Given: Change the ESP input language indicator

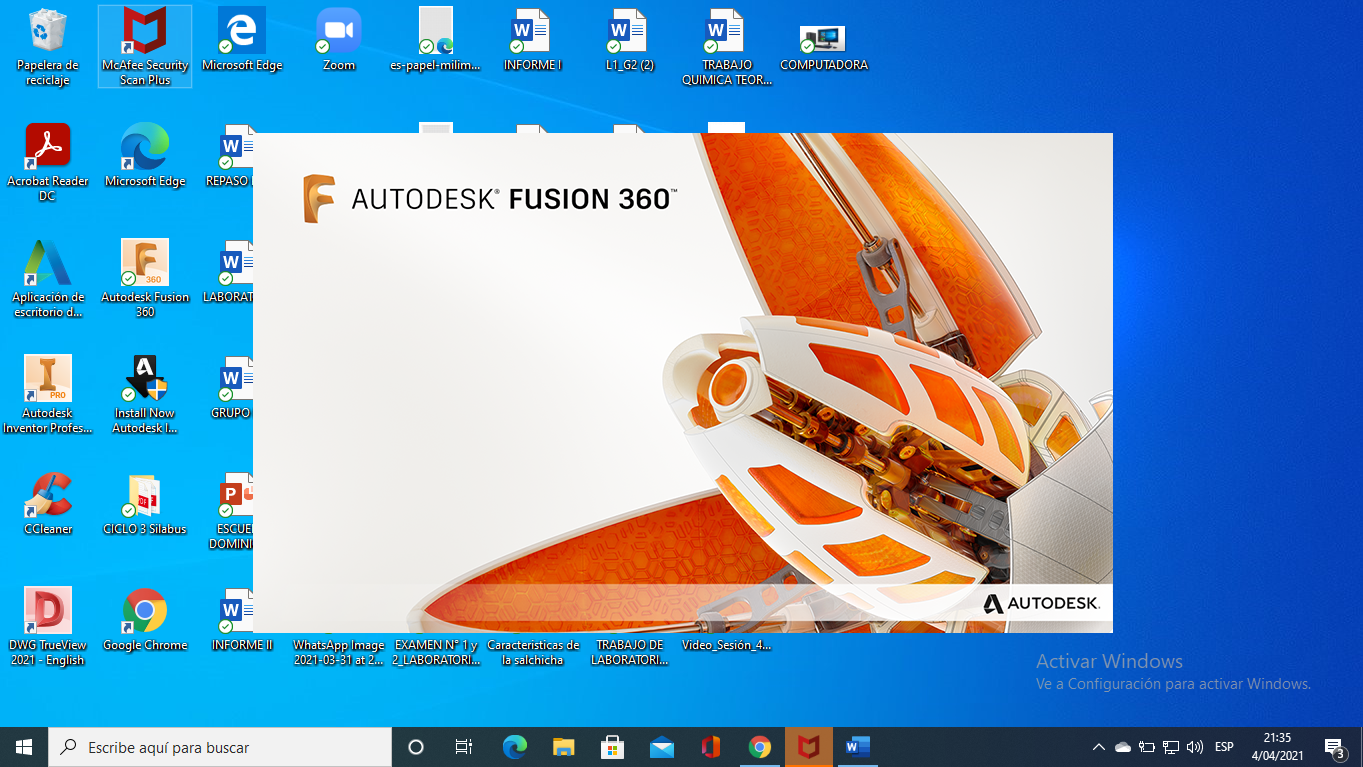Looking at the screenshot, I should point(1224,747).
